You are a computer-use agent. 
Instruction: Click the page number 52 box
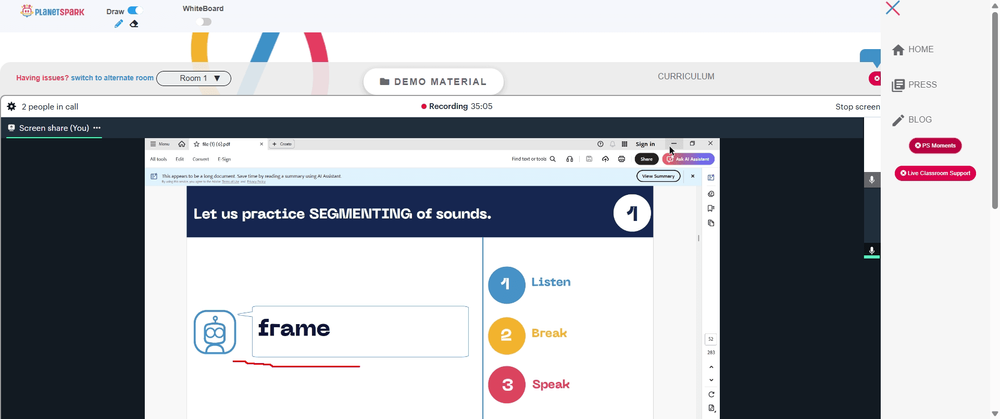pos(711,339)
